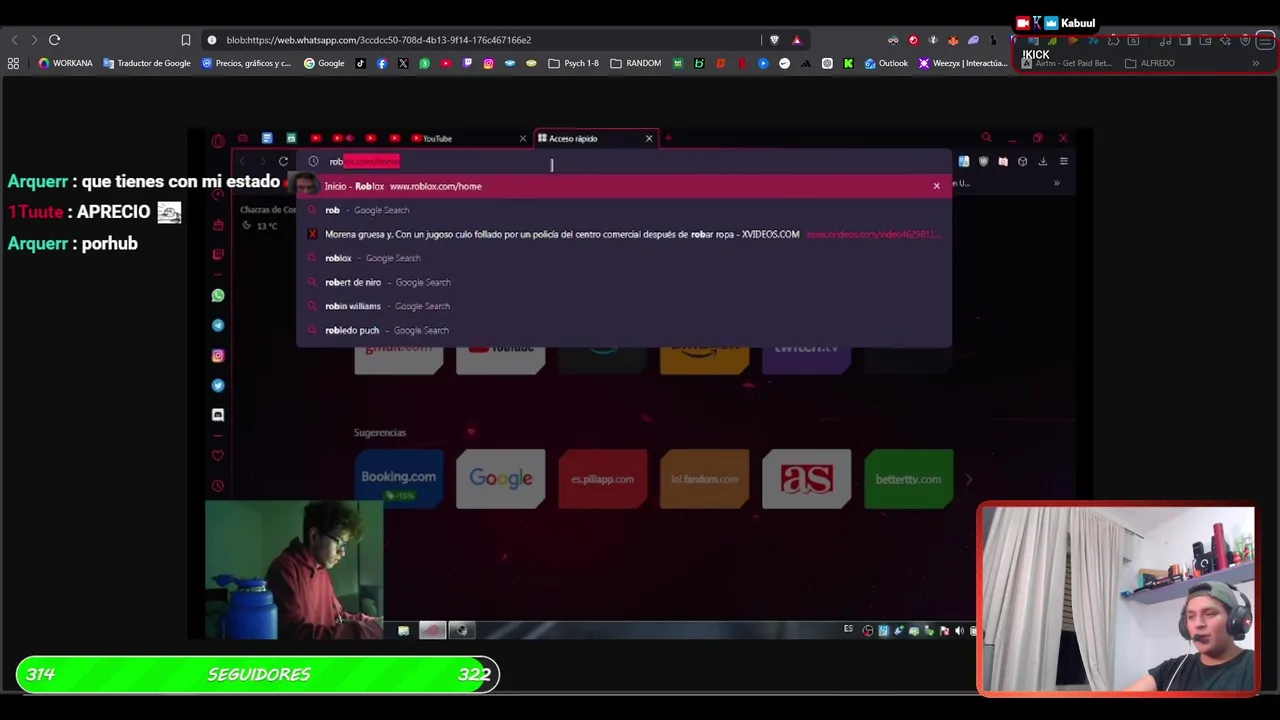Image resolution: width=1280 pixels, height=720 pixels.
Task: Open the Opera GX logo menu
Action: (x=218, y=140)
